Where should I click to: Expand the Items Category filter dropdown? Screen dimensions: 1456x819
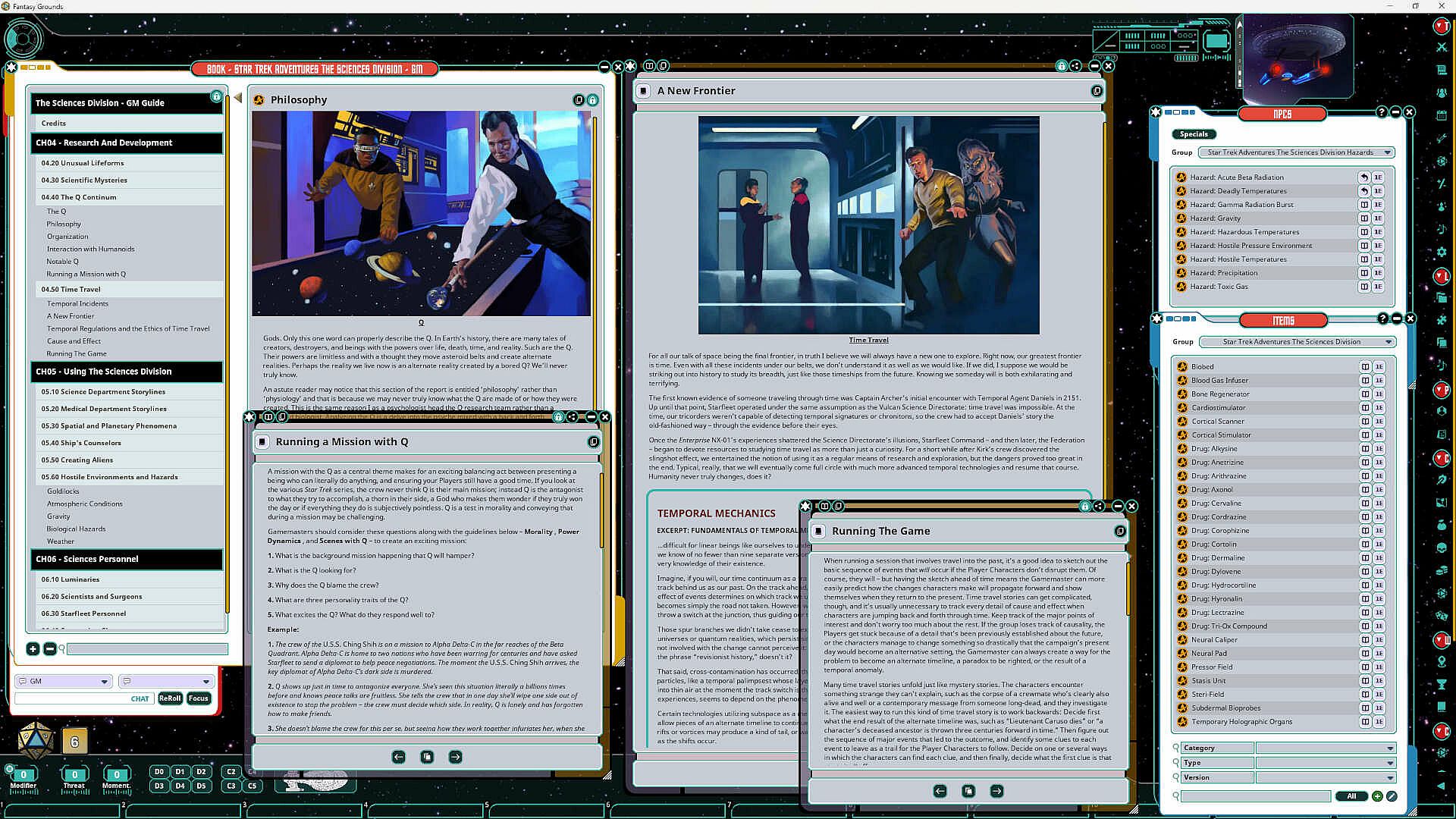(x=1390, y=748)
